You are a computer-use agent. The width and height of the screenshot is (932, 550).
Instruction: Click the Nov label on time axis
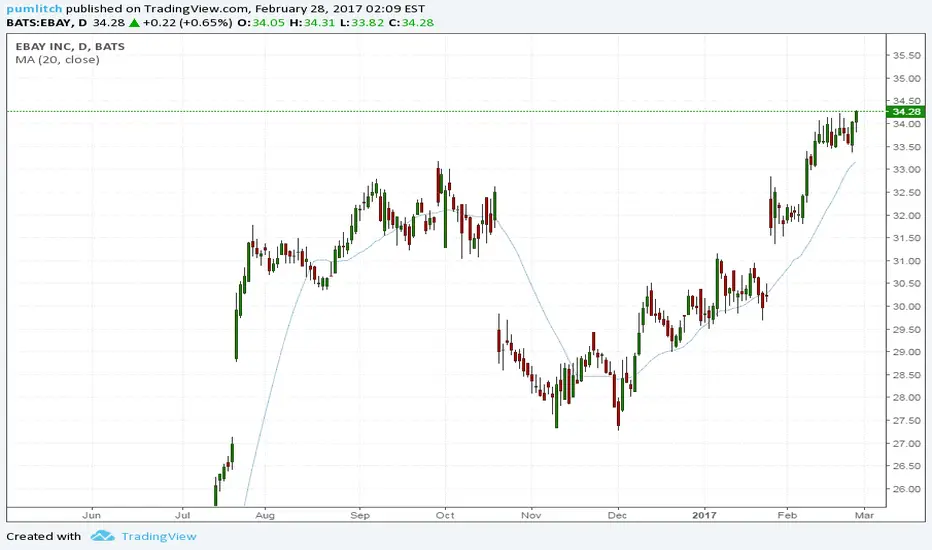point(531,515)
